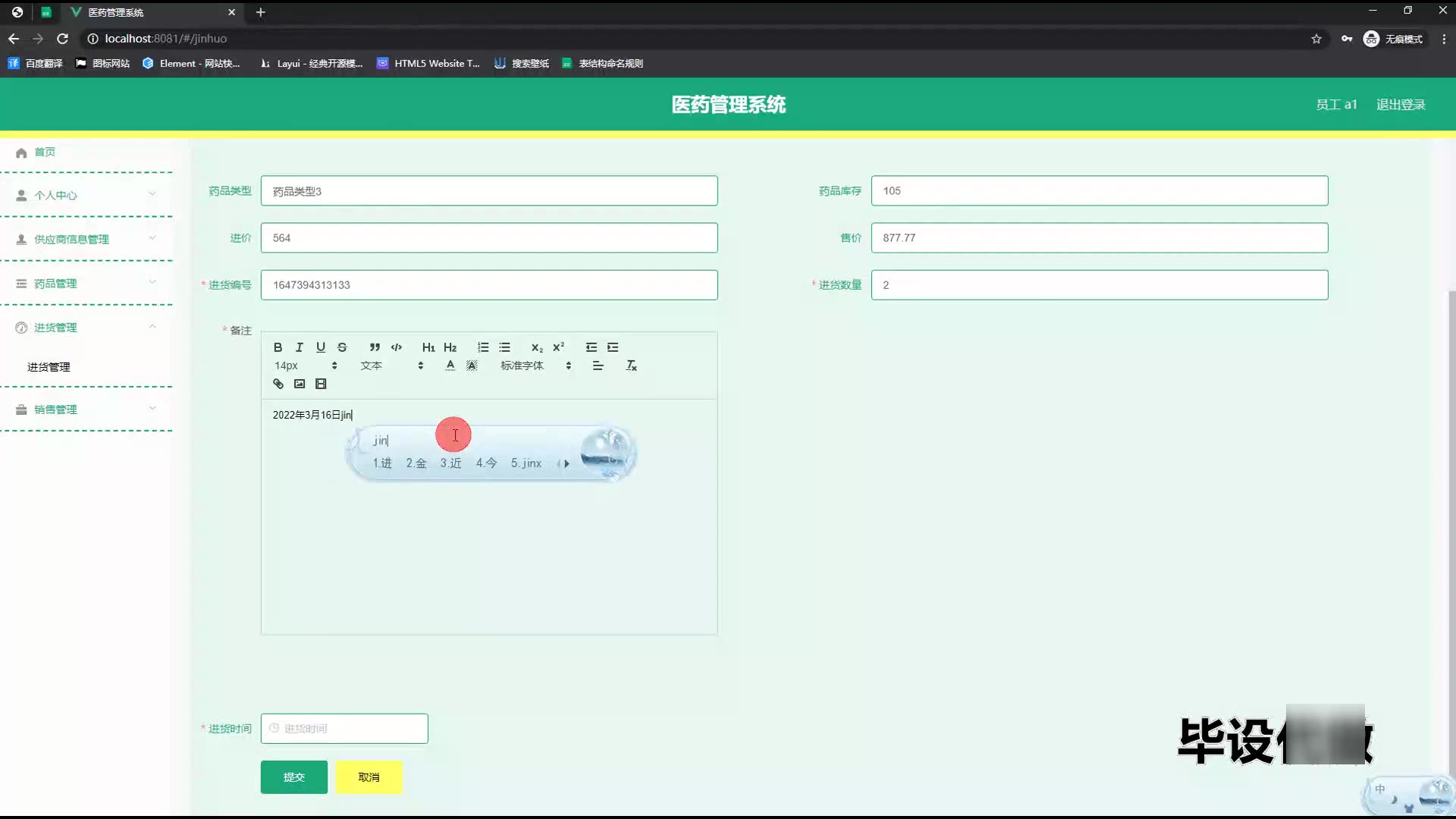Screen dimensions: 1456x819
Task: Click the insert image icon
Action: coord(300,384)
